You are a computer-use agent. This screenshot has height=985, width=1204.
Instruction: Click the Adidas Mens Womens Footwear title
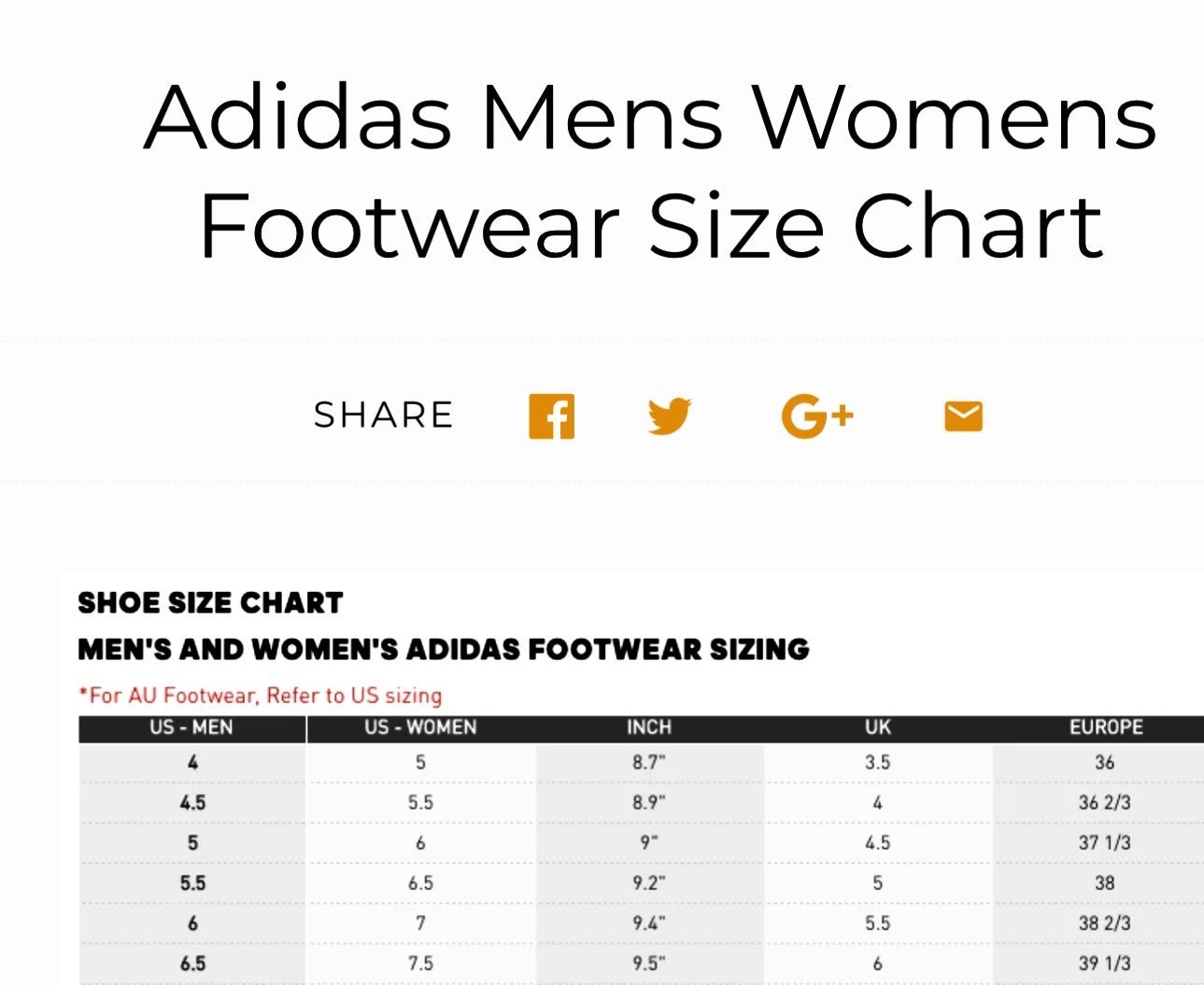coord(651,171)
